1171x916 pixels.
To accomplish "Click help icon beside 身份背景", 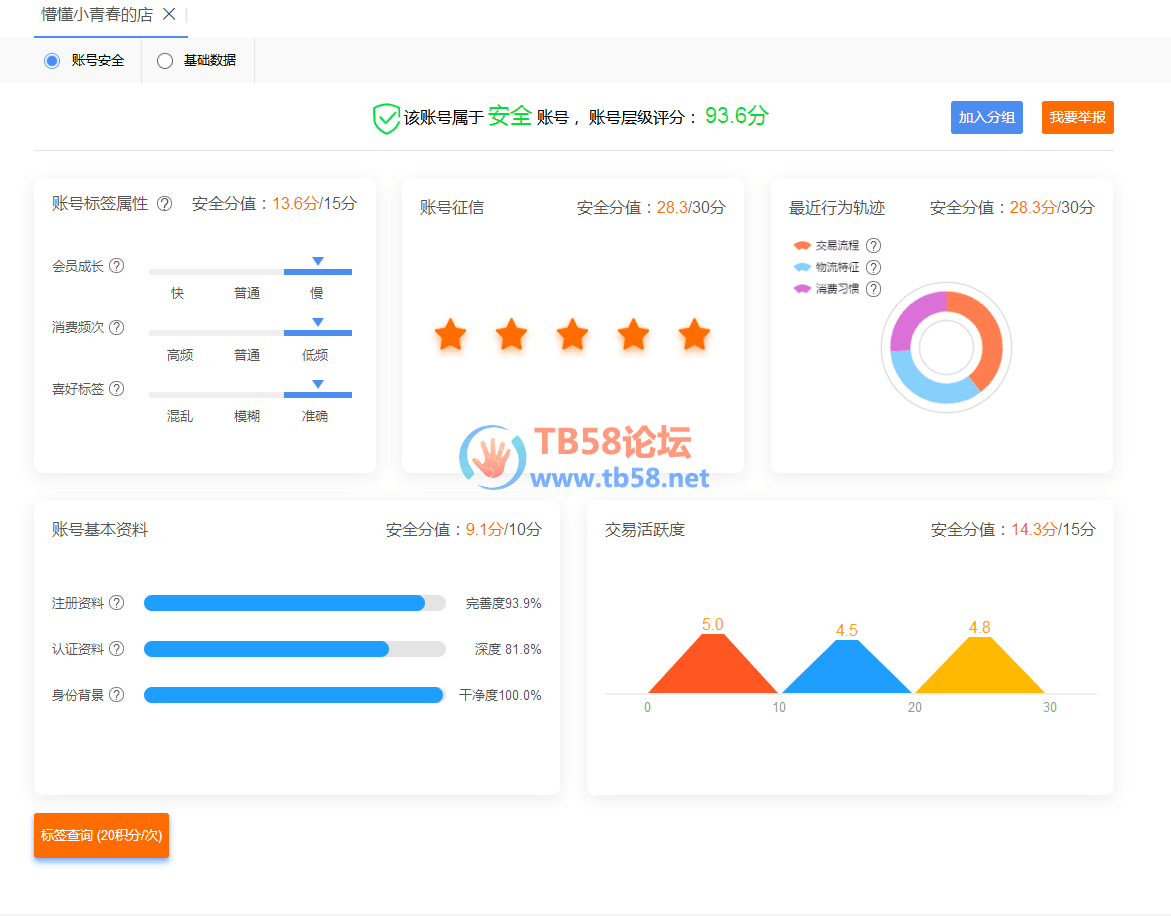I will tap(117, 695).
